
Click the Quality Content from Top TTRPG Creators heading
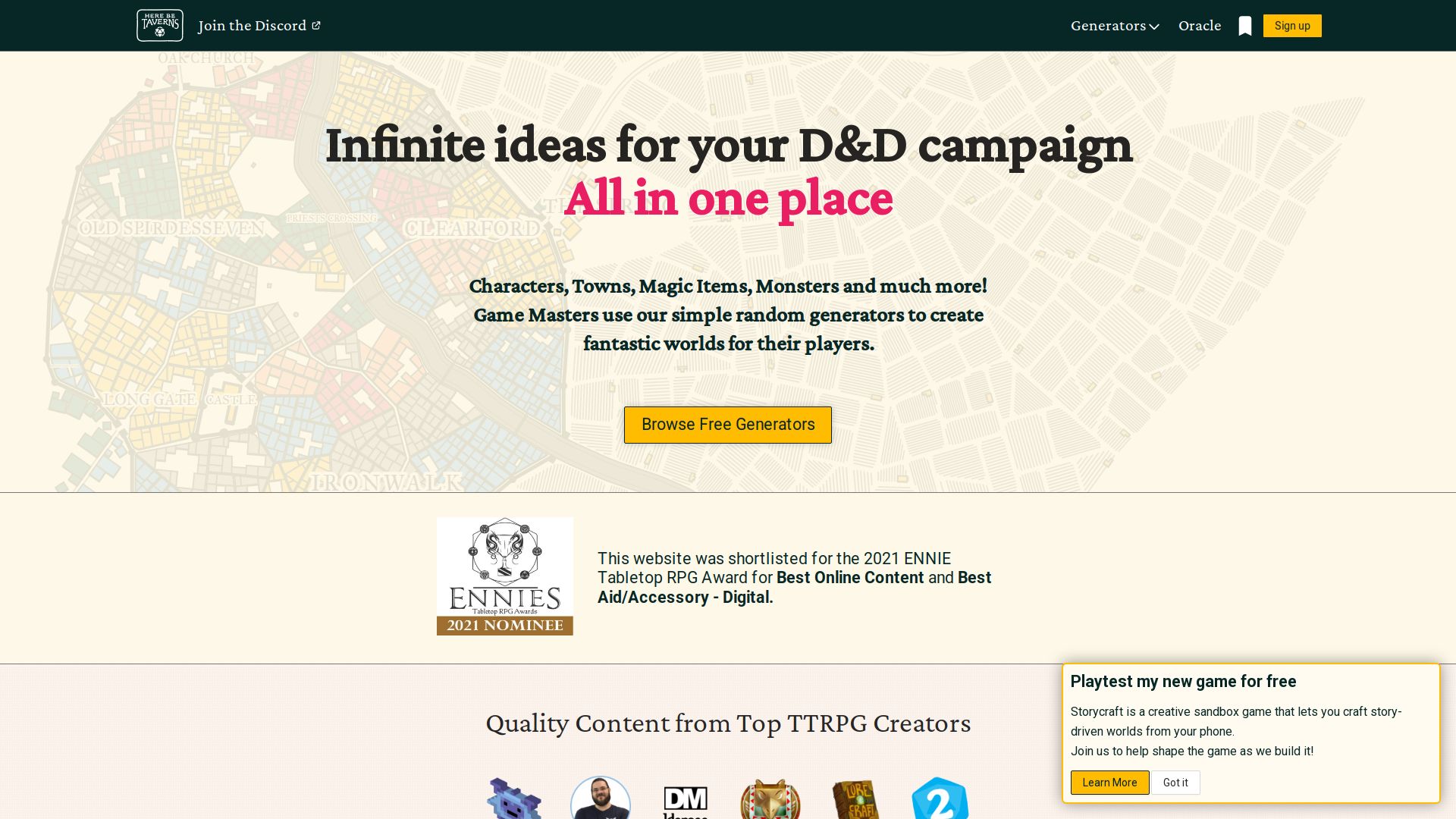coord(728,723)
